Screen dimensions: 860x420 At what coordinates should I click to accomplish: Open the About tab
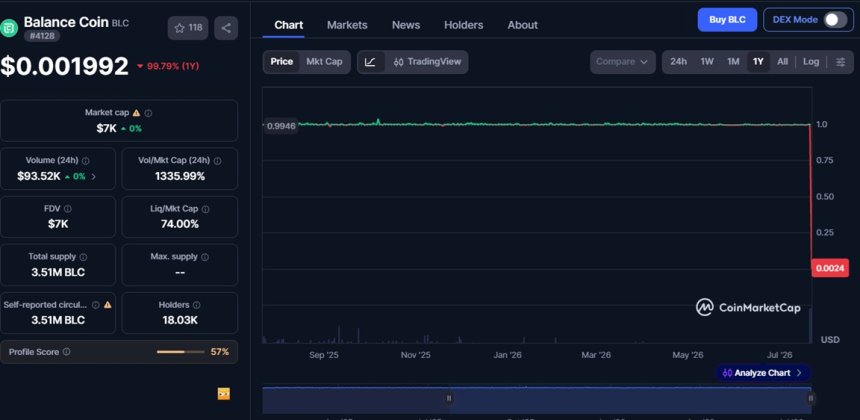click(523, 25)
